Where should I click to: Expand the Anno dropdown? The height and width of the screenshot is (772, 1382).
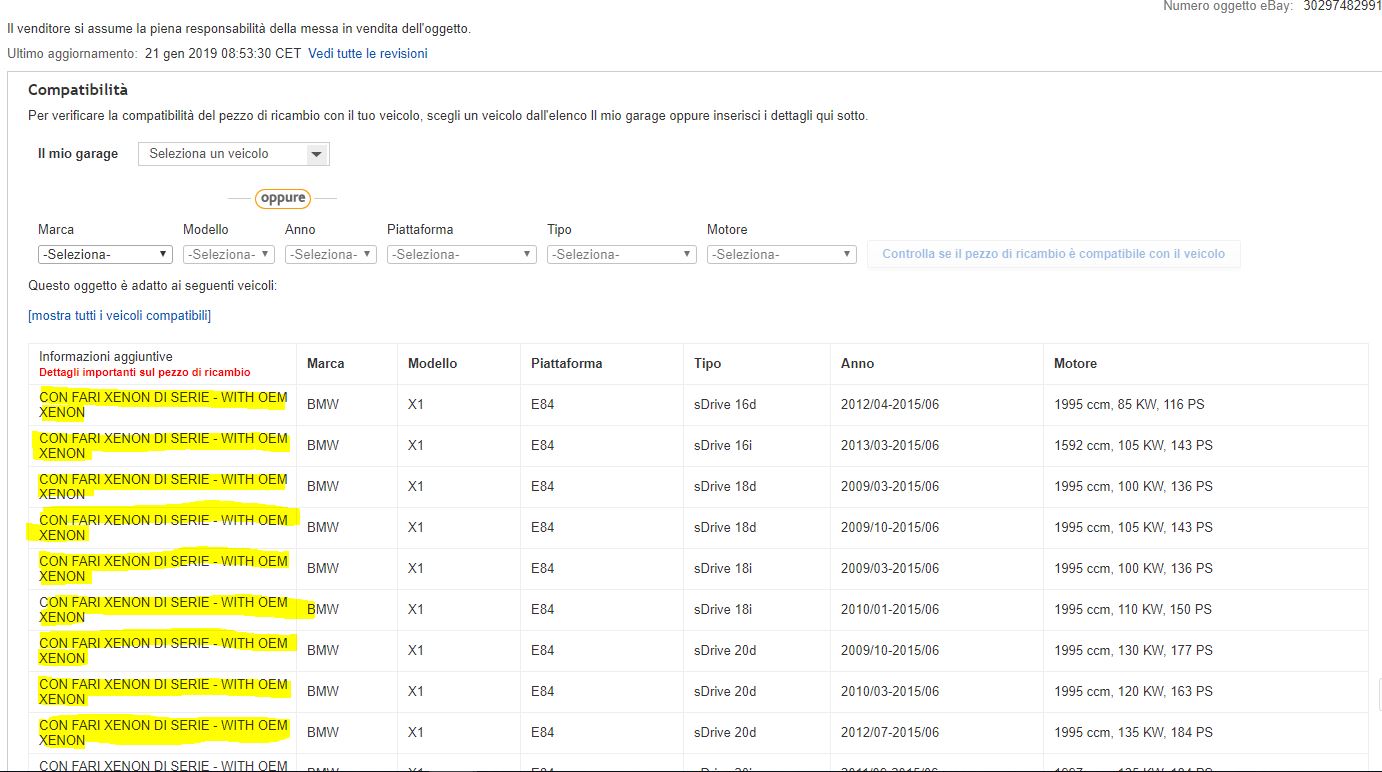(331, 254)
